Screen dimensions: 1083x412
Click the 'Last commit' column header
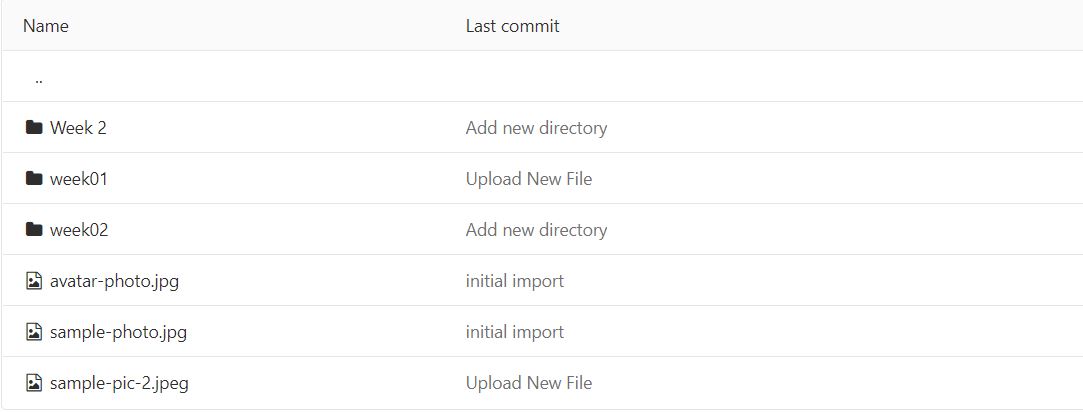(512, 26)
